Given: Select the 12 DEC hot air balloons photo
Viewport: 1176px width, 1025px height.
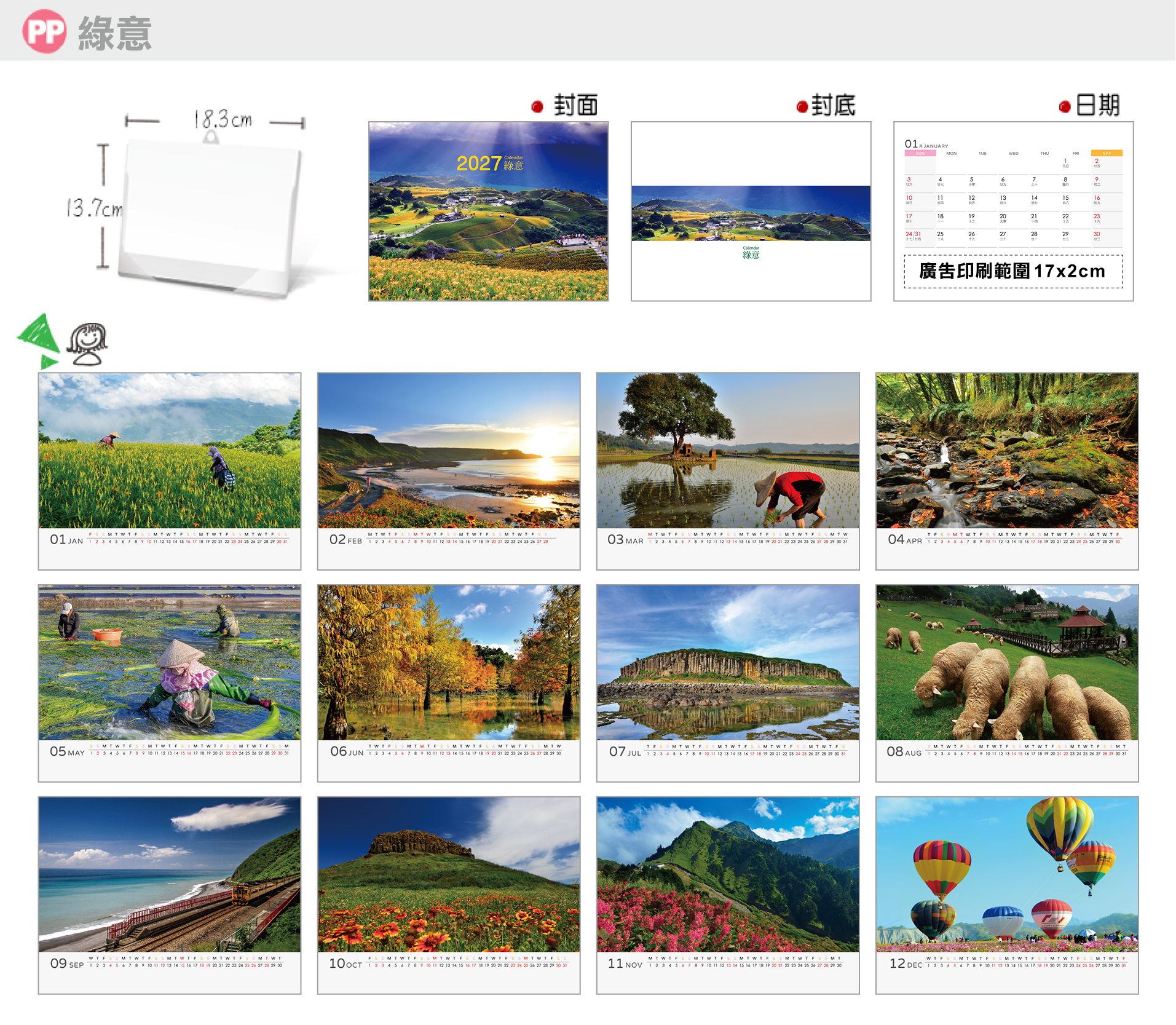Looking at the screenshot, I should point(1007,875).
